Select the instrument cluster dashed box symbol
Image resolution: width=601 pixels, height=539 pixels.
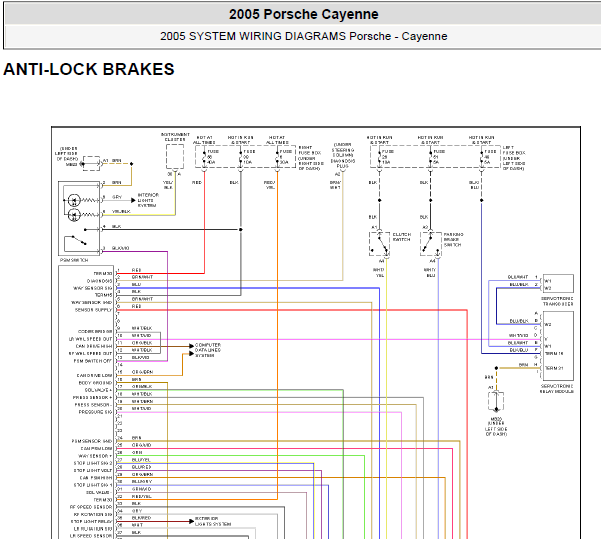tap(175, 157)
